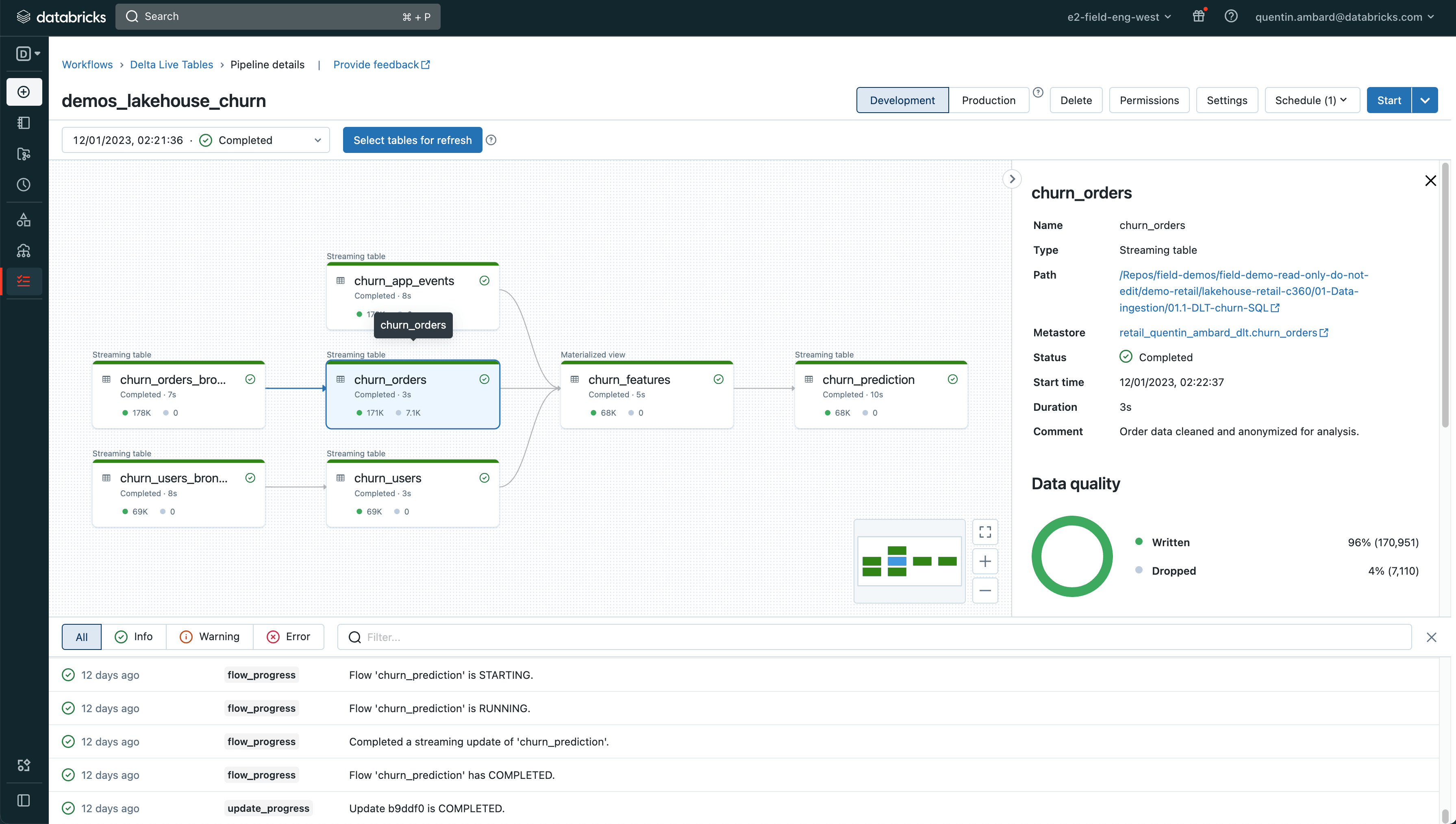
Task: Fit pipeline graph to view icon
Action: point(985,532)
